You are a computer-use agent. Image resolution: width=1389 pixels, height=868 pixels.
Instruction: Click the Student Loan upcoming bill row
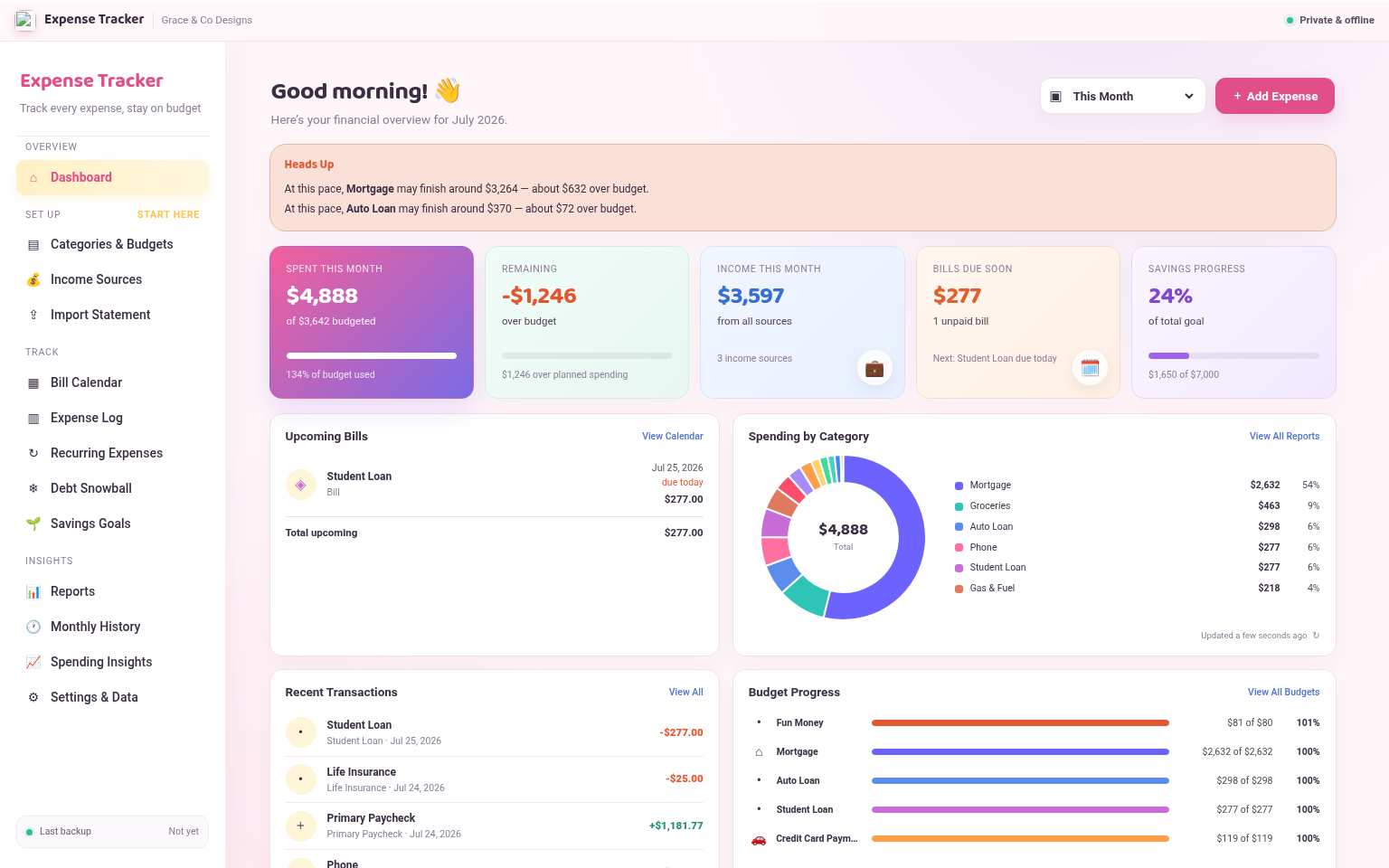pos(495,485)
